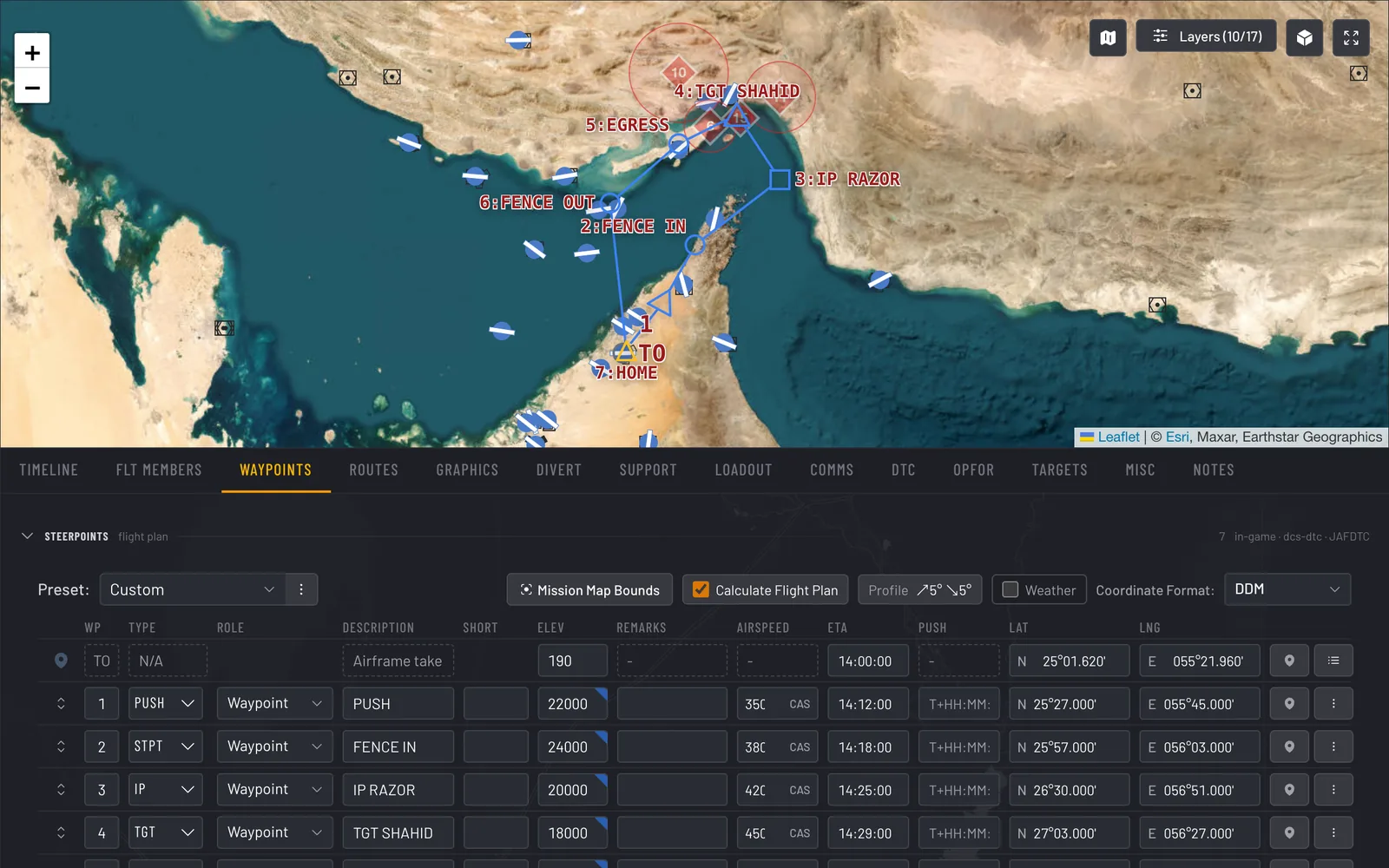Uncheck Calculate Flight Plan checkbox
Viewport: 1389px width, 868px height.
pyautogui.click(x=701, y=590)
